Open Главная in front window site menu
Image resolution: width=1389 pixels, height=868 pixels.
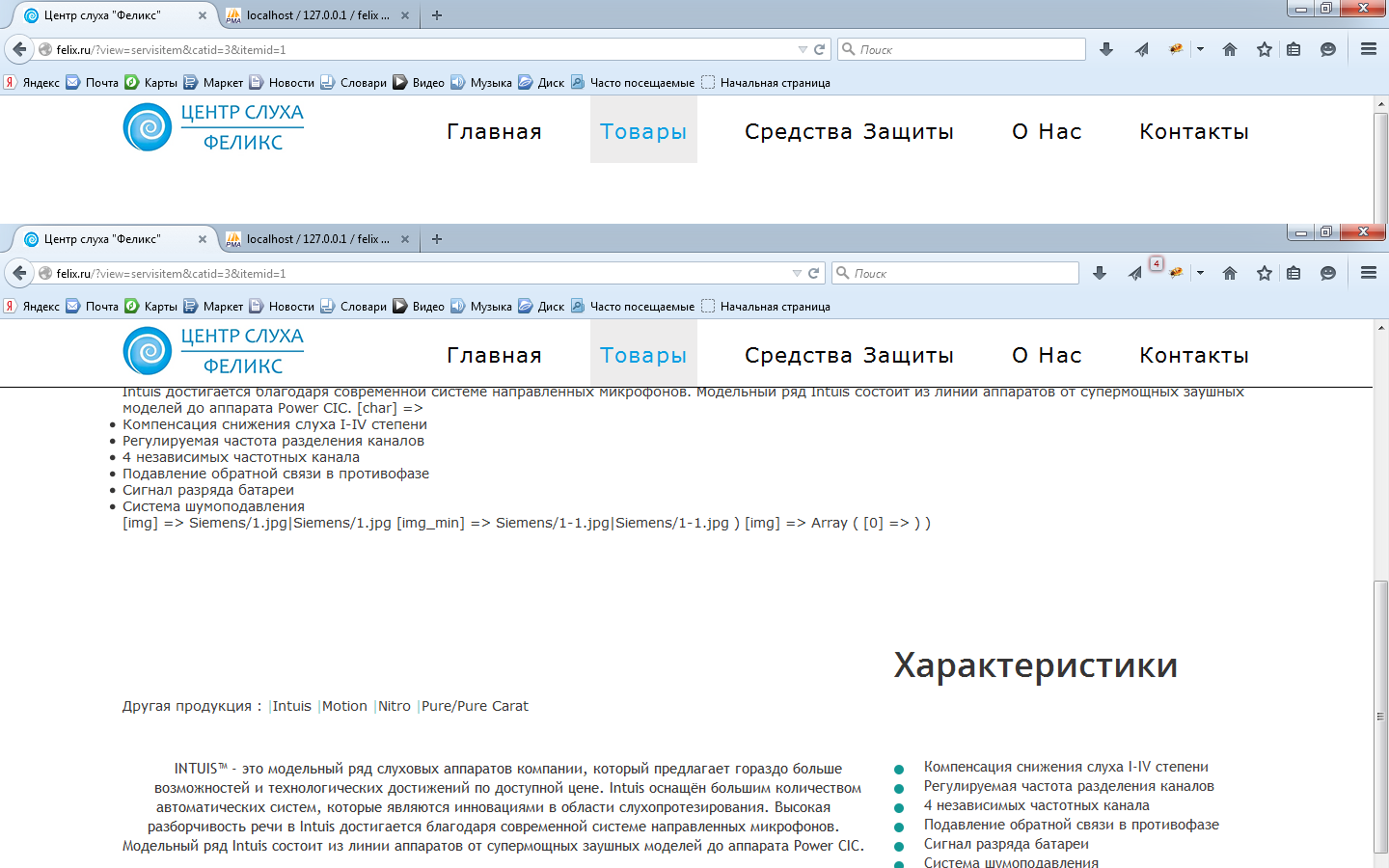coord(494,356)
